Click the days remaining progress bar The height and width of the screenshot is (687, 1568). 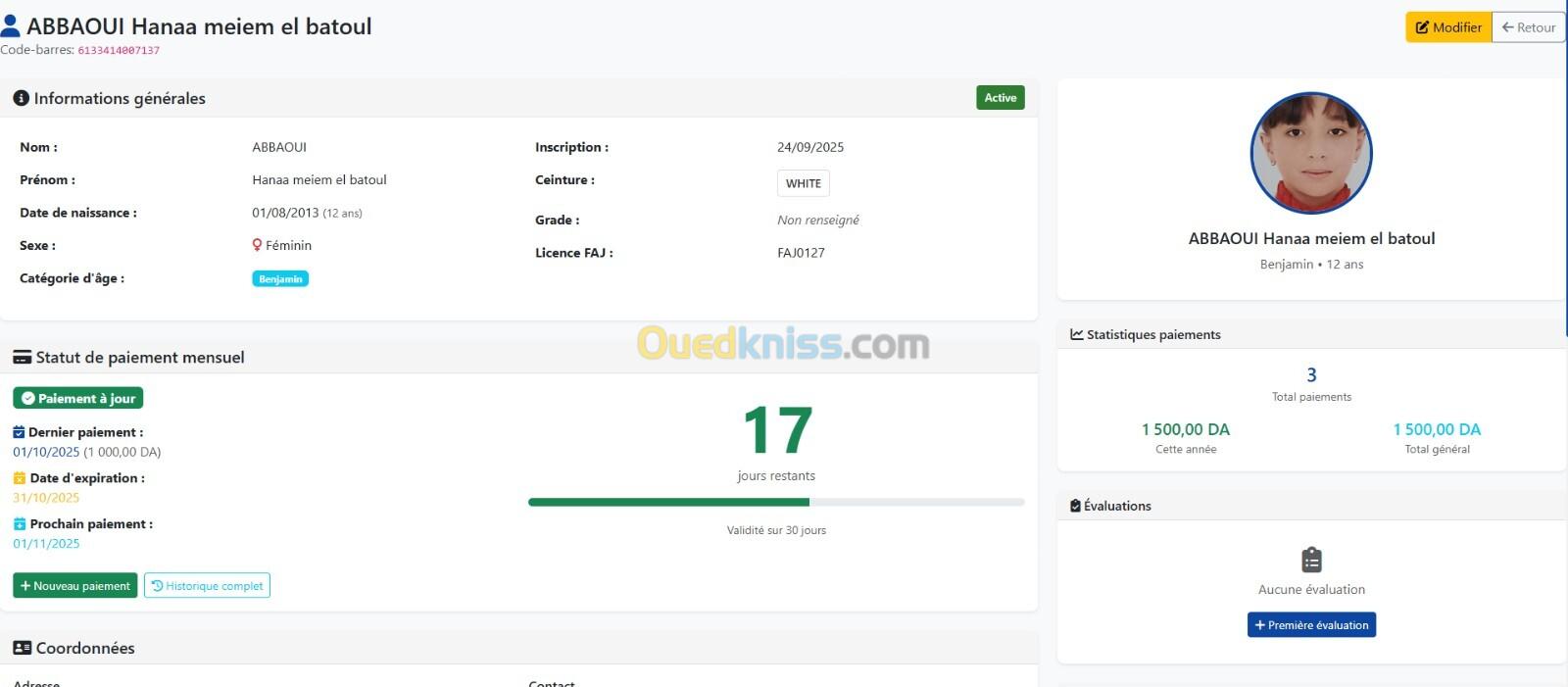point(775,502)
